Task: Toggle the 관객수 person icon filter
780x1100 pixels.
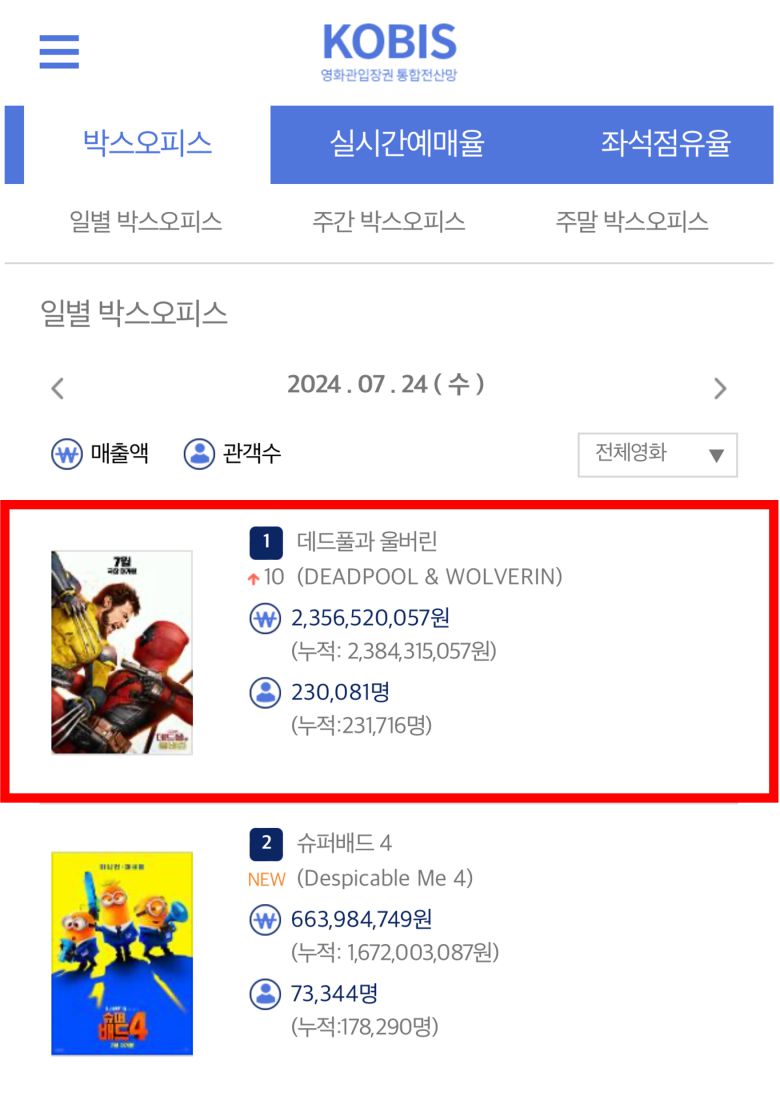Action: click(x=199, y=454)
